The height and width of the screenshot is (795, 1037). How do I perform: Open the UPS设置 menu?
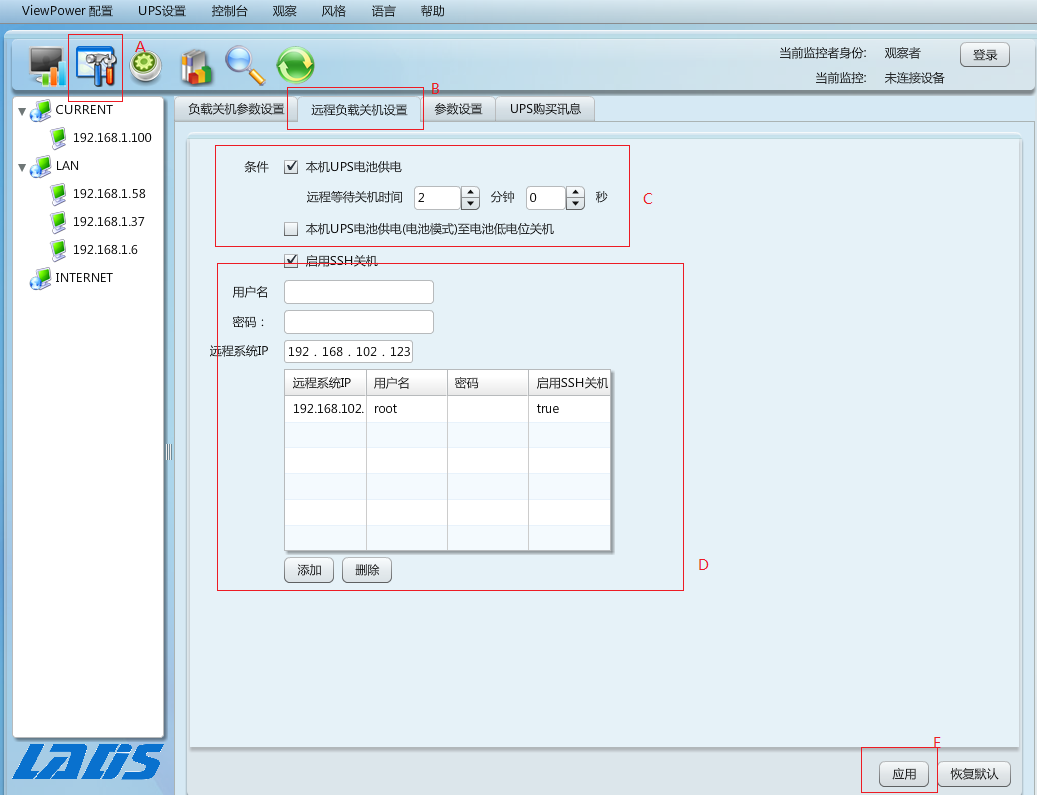click(x=162, y=12)
